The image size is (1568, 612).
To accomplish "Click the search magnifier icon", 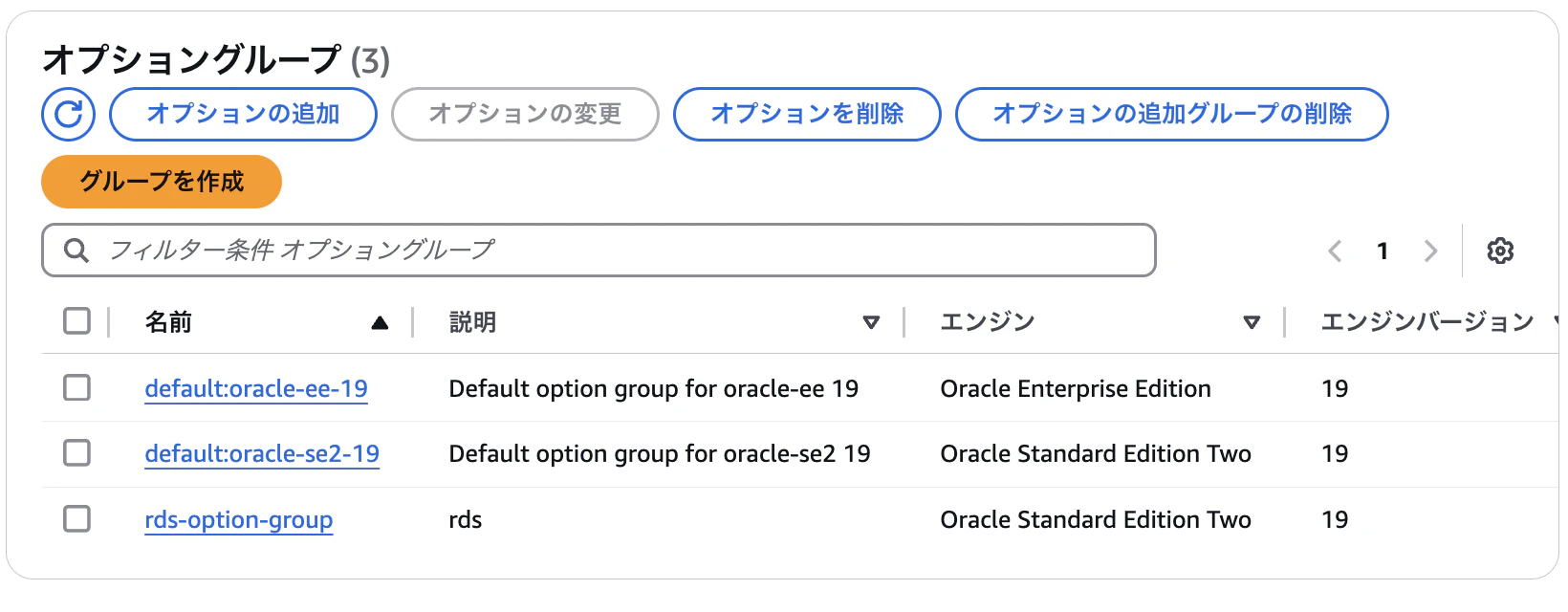I will pos(76,251).
